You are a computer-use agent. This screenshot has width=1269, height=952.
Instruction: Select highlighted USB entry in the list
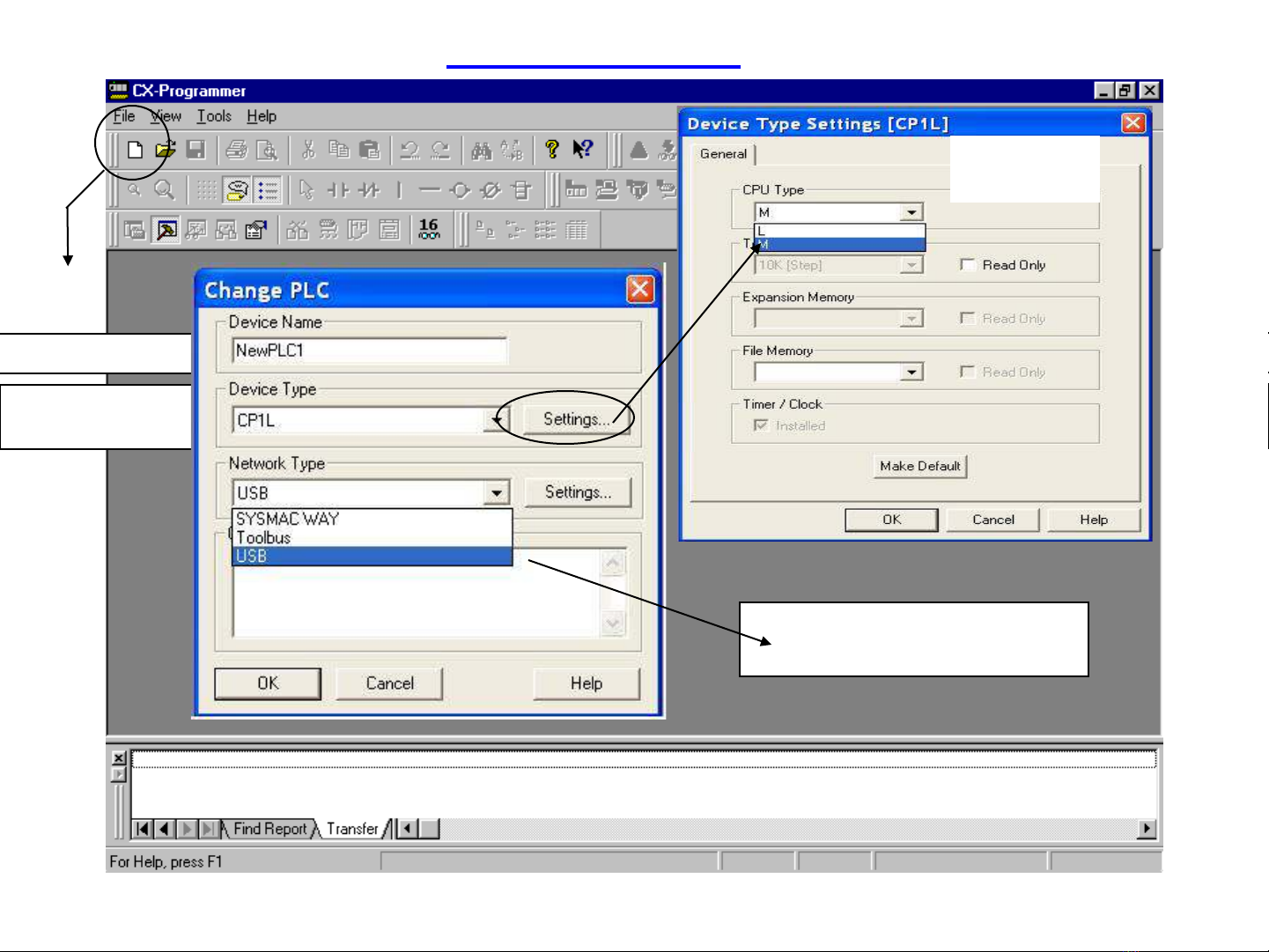[x=373, y=556]
